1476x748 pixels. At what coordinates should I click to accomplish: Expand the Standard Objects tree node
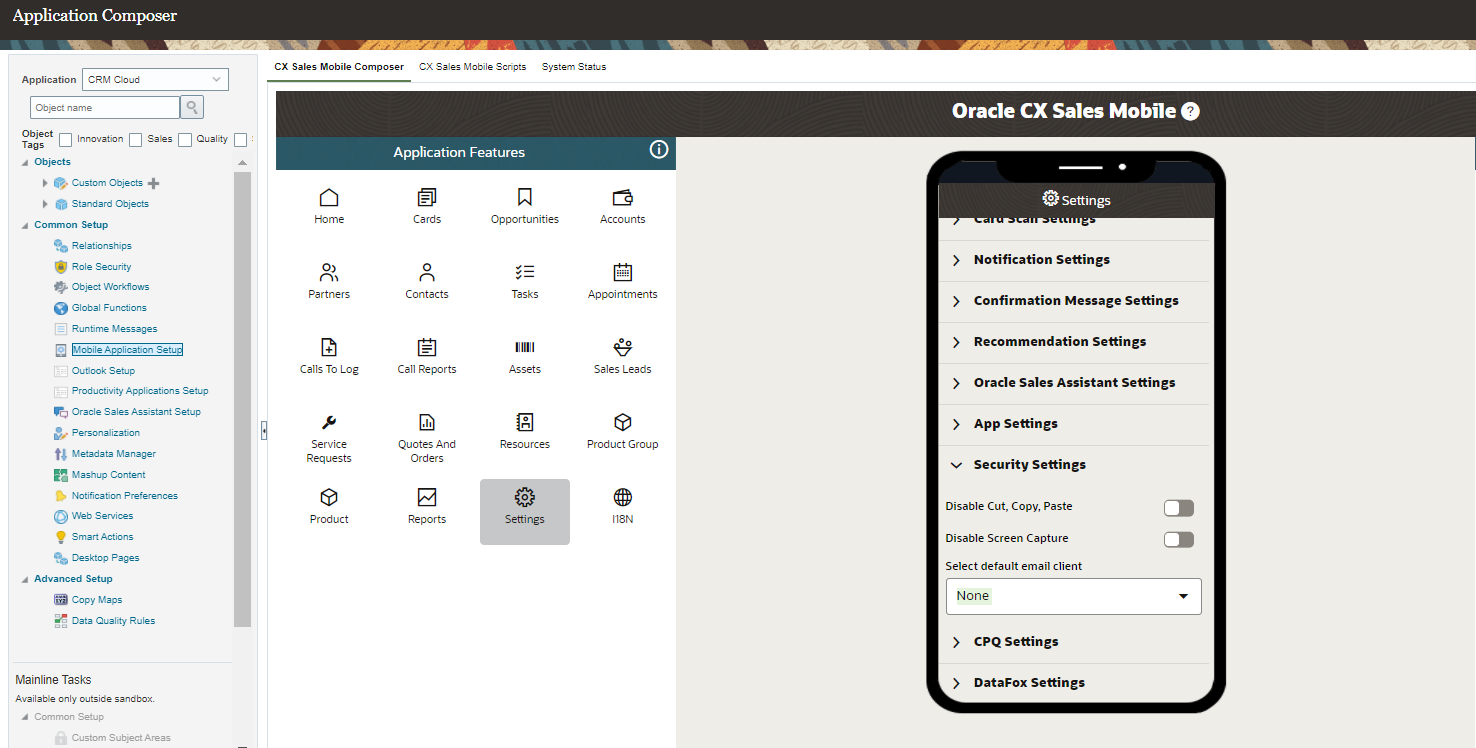pos(45,204)
